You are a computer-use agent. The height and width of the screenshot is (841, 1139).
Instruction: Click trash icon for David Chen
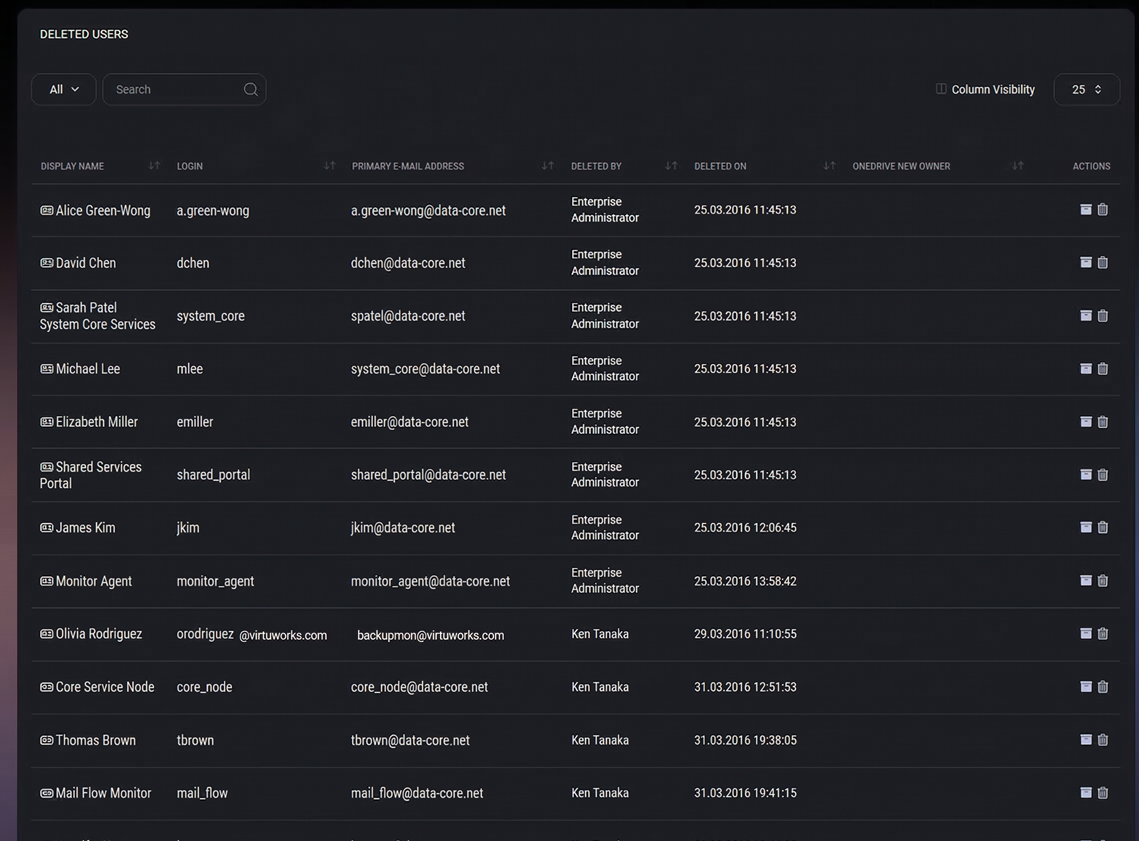point(1103,263)
